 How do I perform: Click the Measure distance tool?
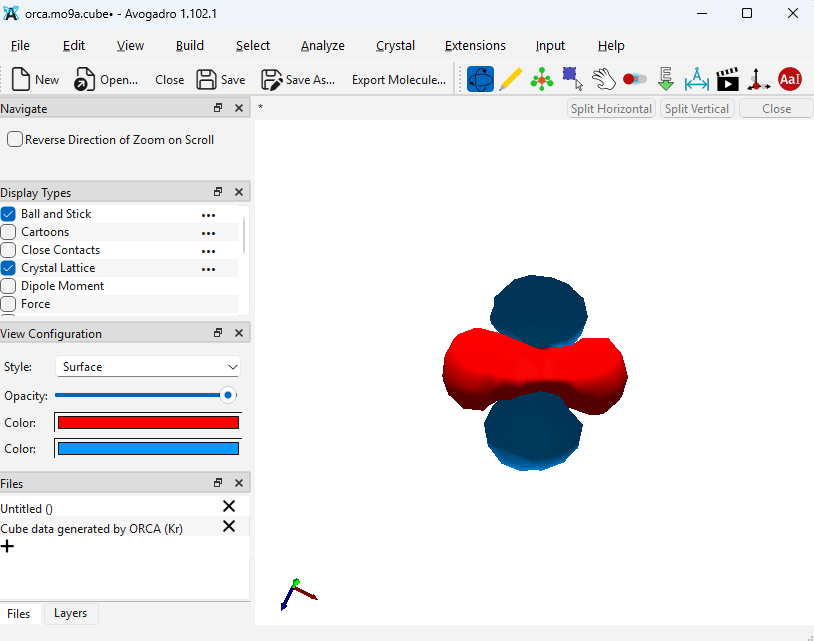697,79
